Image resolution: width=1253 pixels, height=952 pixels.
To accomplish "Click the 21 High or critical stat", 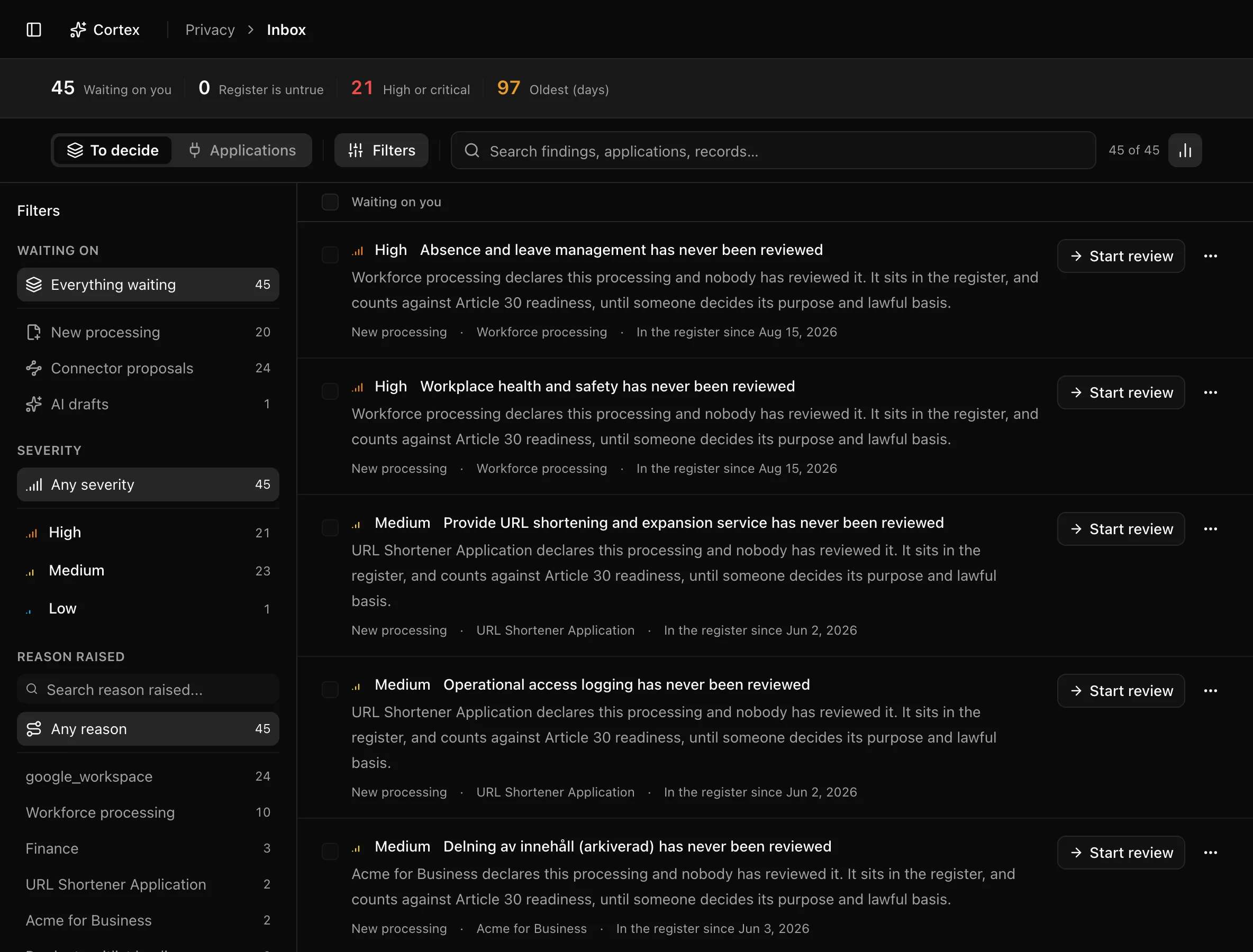I will (411, 88).
